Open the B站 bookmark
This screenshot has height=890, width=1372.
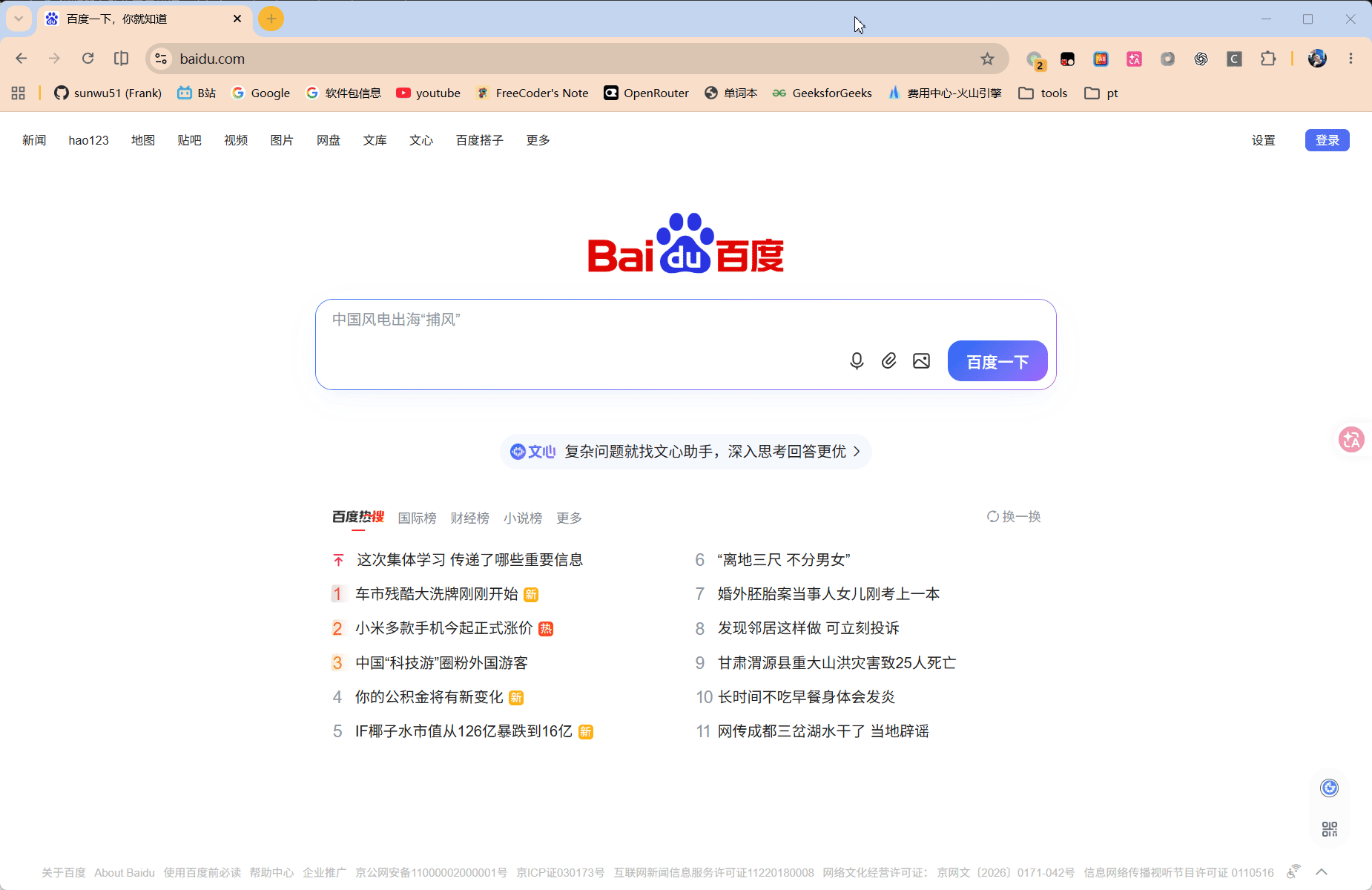coord(197,93)
